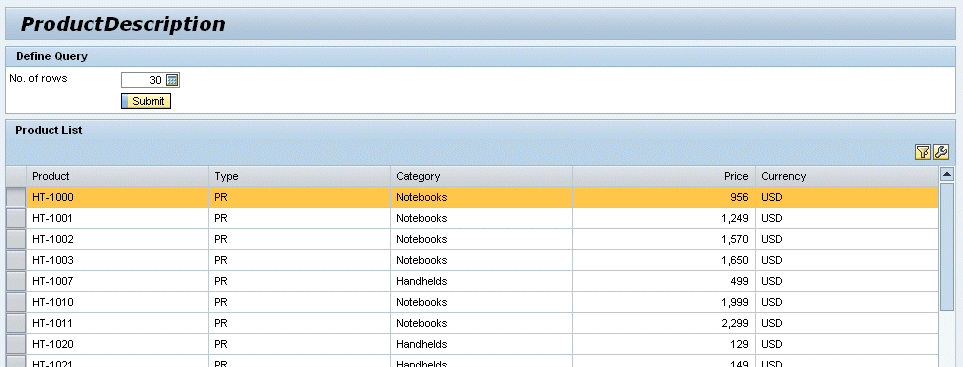The image size is (963, 367).
Task: Click the select-all corner cell of the table
Action: (16, 176)
